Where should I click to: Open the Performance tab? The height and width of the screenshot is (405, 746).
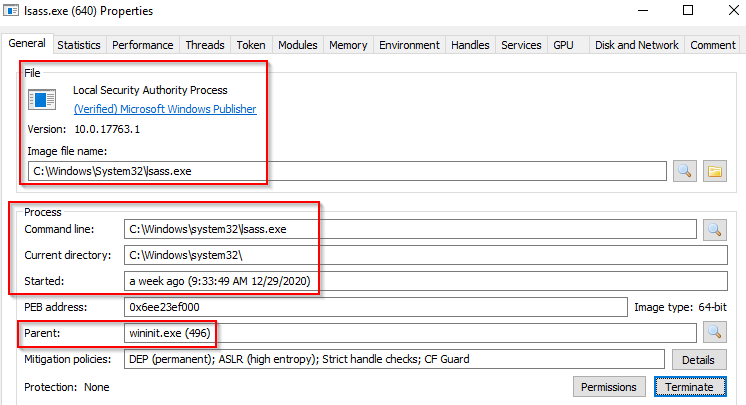[x=143, y=45]
